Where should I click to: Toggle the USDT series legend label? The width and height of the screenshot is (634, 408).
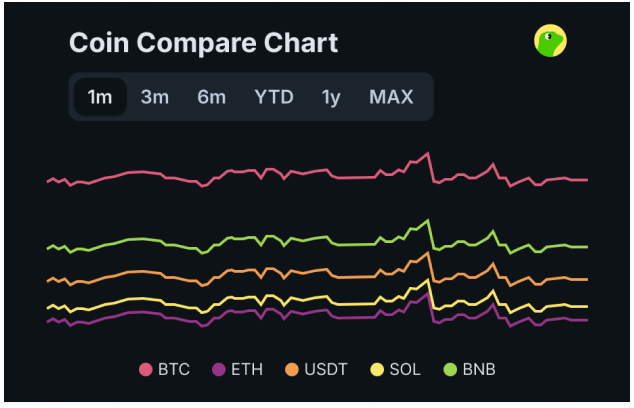(x=326, y=370)
